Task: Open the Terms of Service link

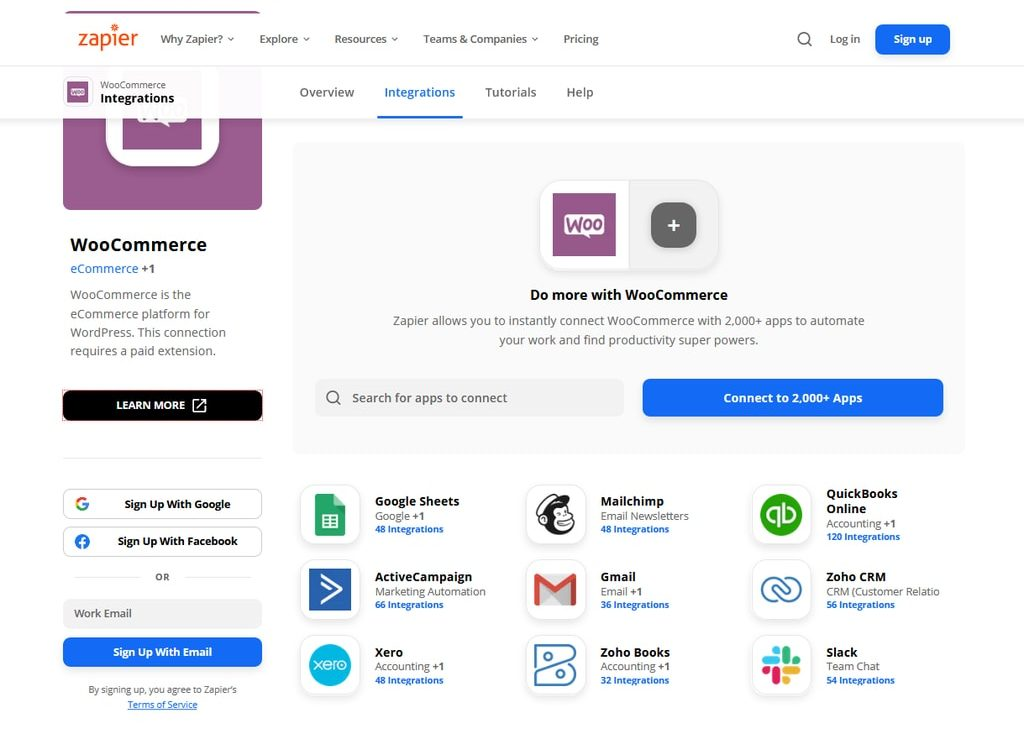Action: [x=162, y=705]
